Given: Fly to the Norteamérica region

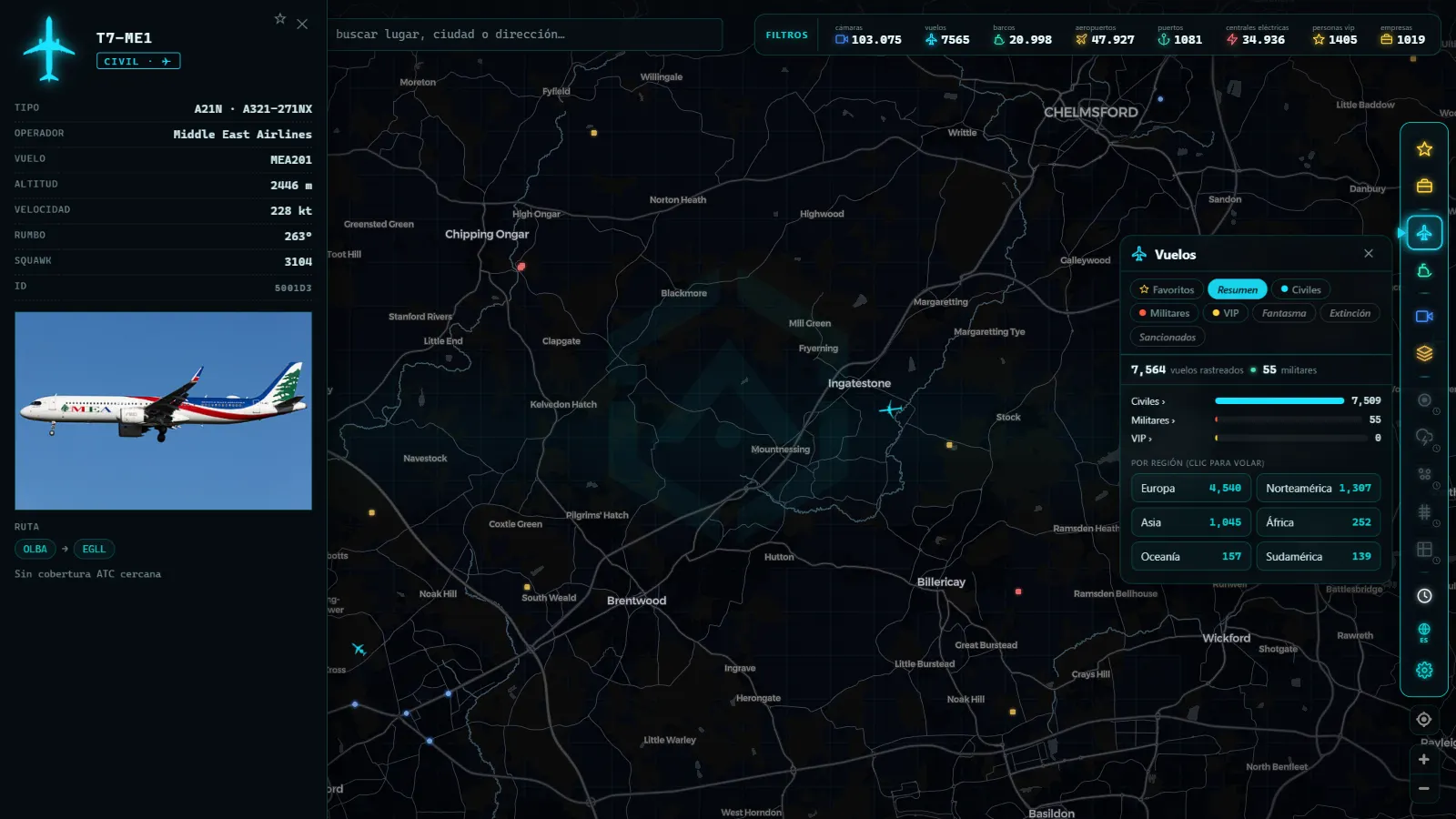Looking at the screenshot, I should (x=1319, y=489).
